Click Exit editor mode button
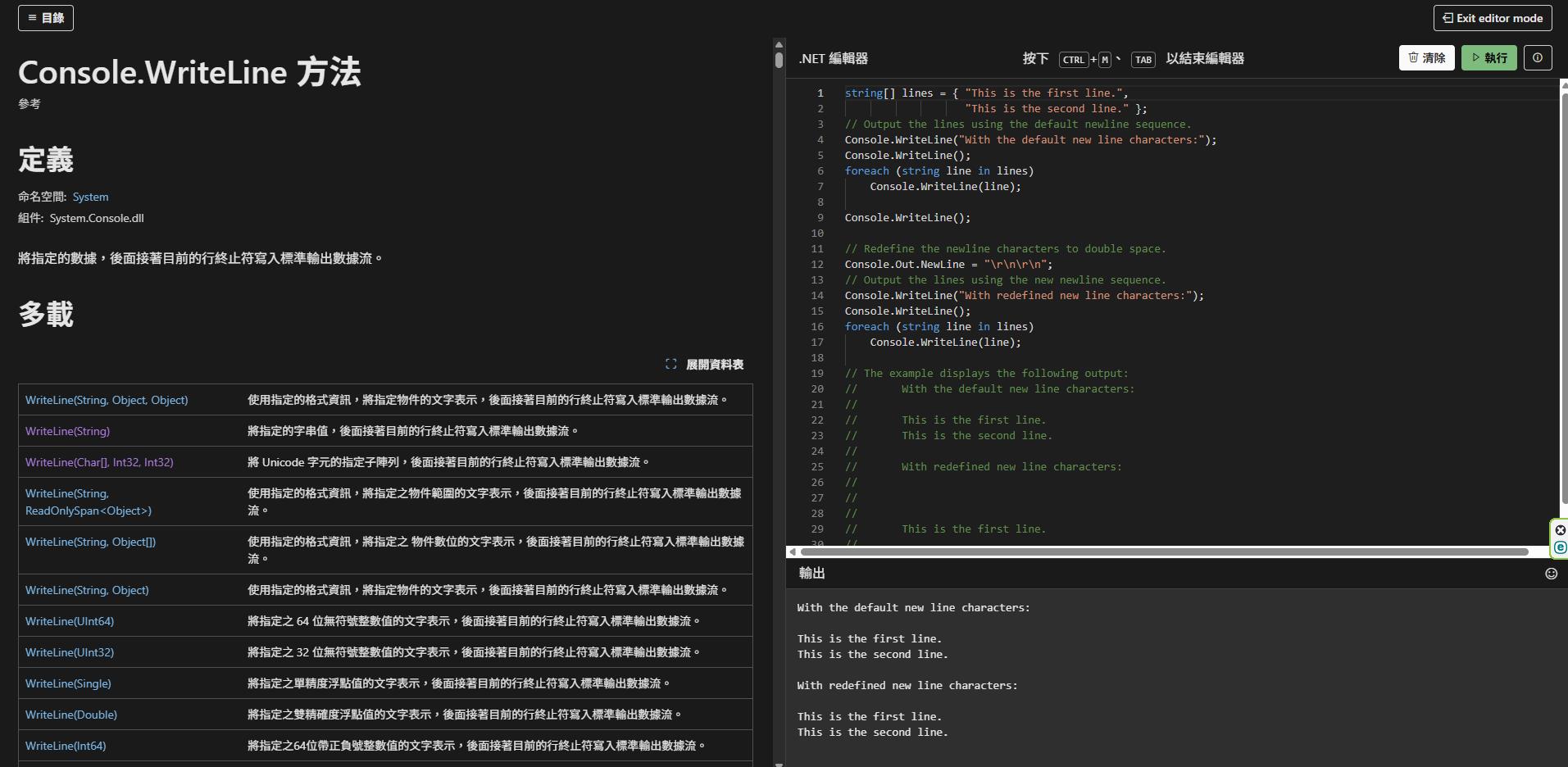This screenshot has width=1568, height=767. (1492, 18)
